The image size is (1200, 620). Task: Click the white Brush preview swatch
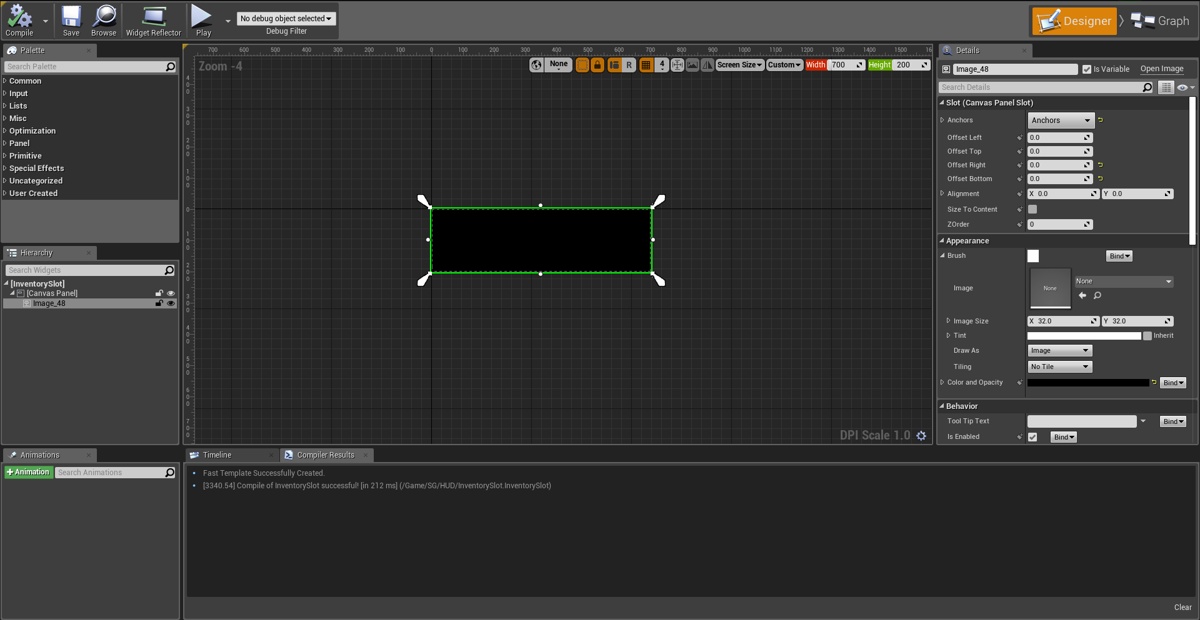click(1033, 256)
